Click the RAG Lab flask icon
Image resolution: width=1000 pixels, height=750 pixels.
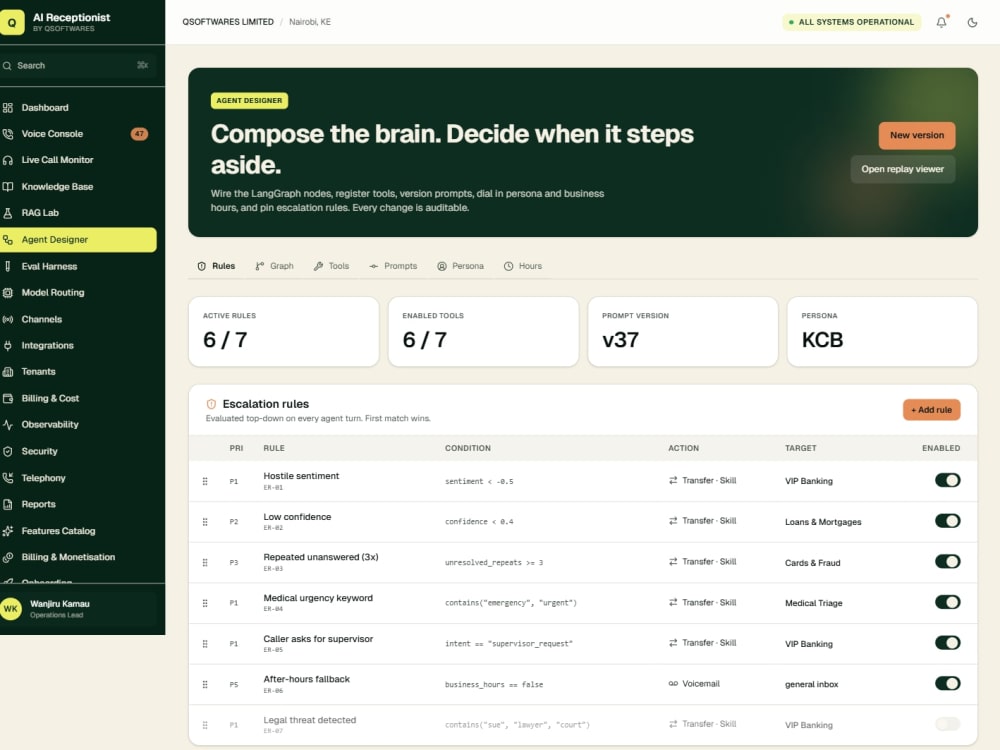(x=8, y=213)
